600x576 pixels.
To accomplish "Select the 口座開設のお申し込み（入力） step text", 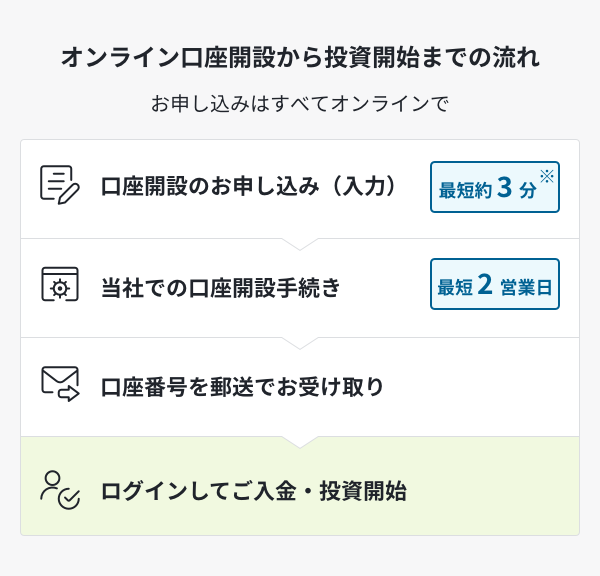I will click(x=249, y=186).
